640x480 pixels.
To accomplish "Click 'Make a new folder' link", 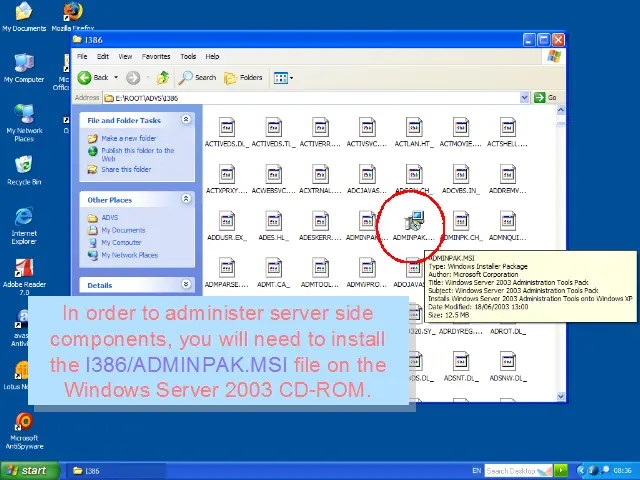I will [x=128, y=139].
